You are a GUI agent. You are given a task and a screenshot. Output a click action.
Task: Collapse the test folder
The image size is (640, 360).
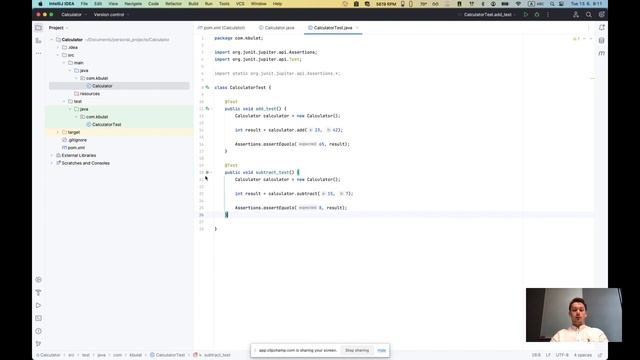pyautogui.click(x=64, y=101)
